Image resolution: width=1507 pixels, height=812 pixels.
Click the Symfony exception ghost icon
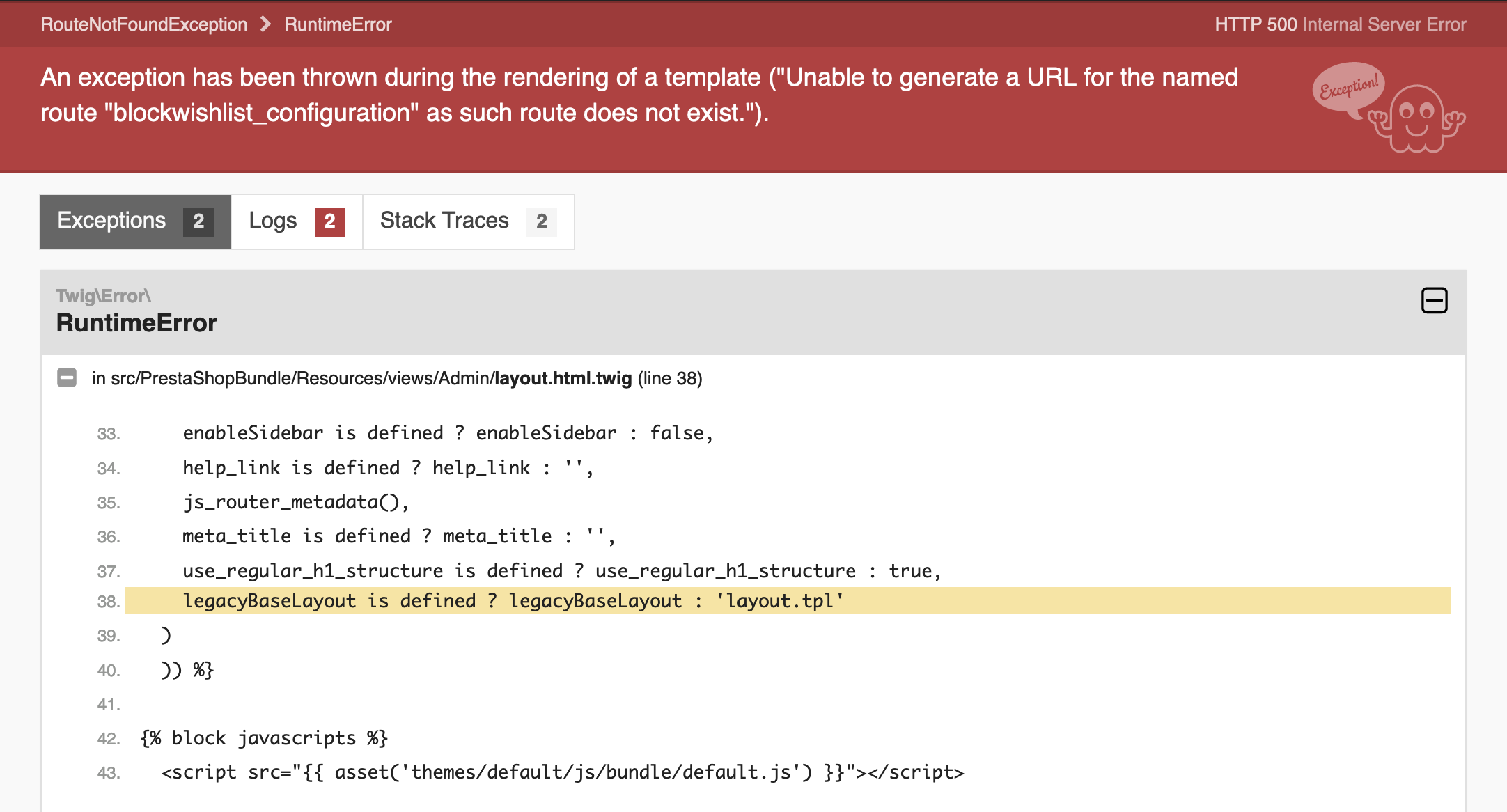1416,118
